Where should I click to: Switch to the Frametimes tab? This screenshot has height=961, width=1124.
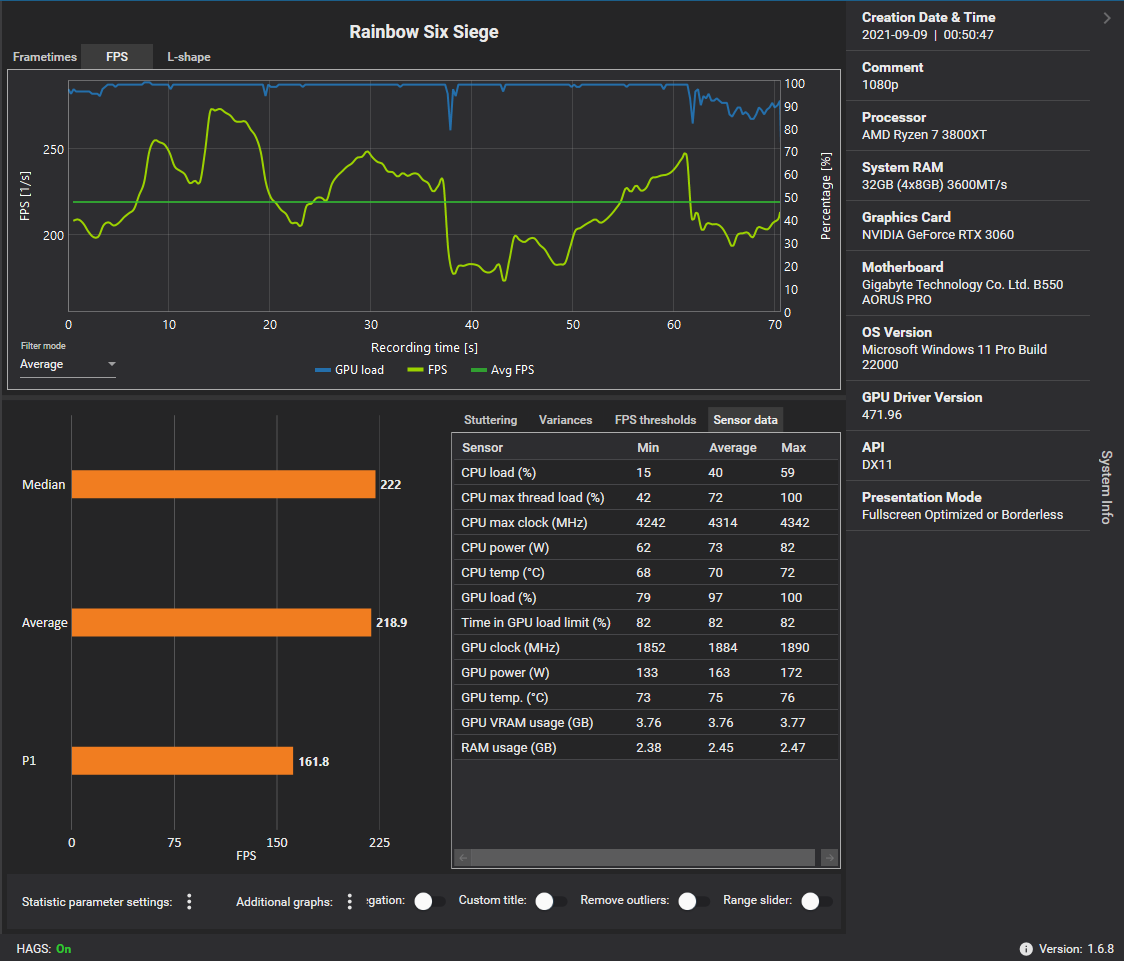(x=44, y=57)
